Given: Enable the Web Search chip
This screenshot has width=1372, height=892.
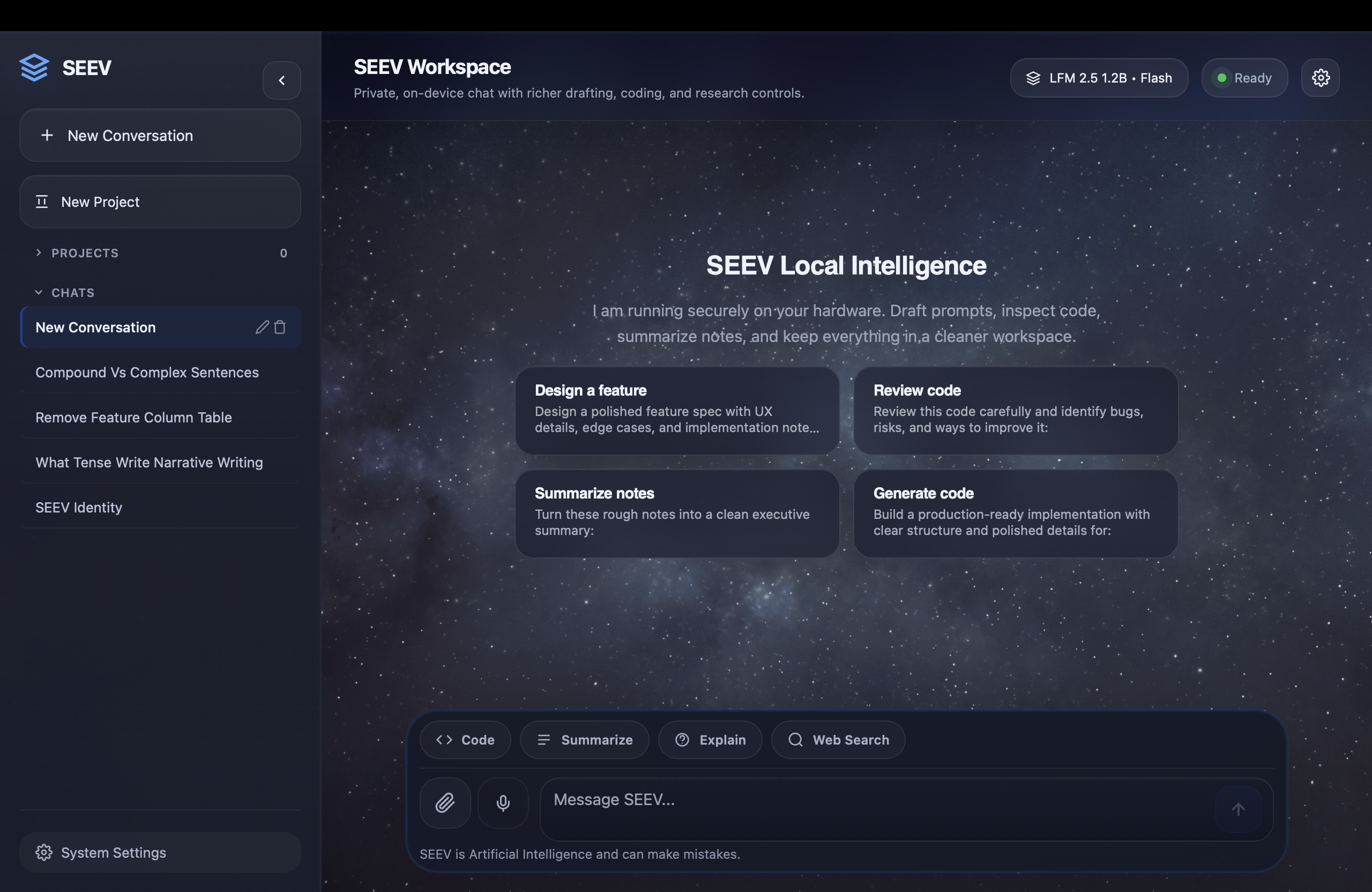Looking at the screenshot, I should 838,740.
